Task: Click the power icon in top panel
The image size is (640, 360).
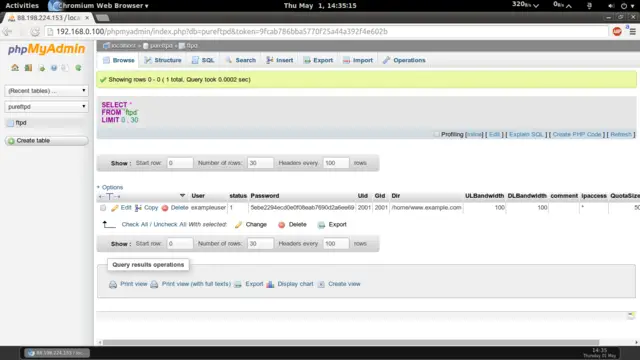Action: point(624,6)
